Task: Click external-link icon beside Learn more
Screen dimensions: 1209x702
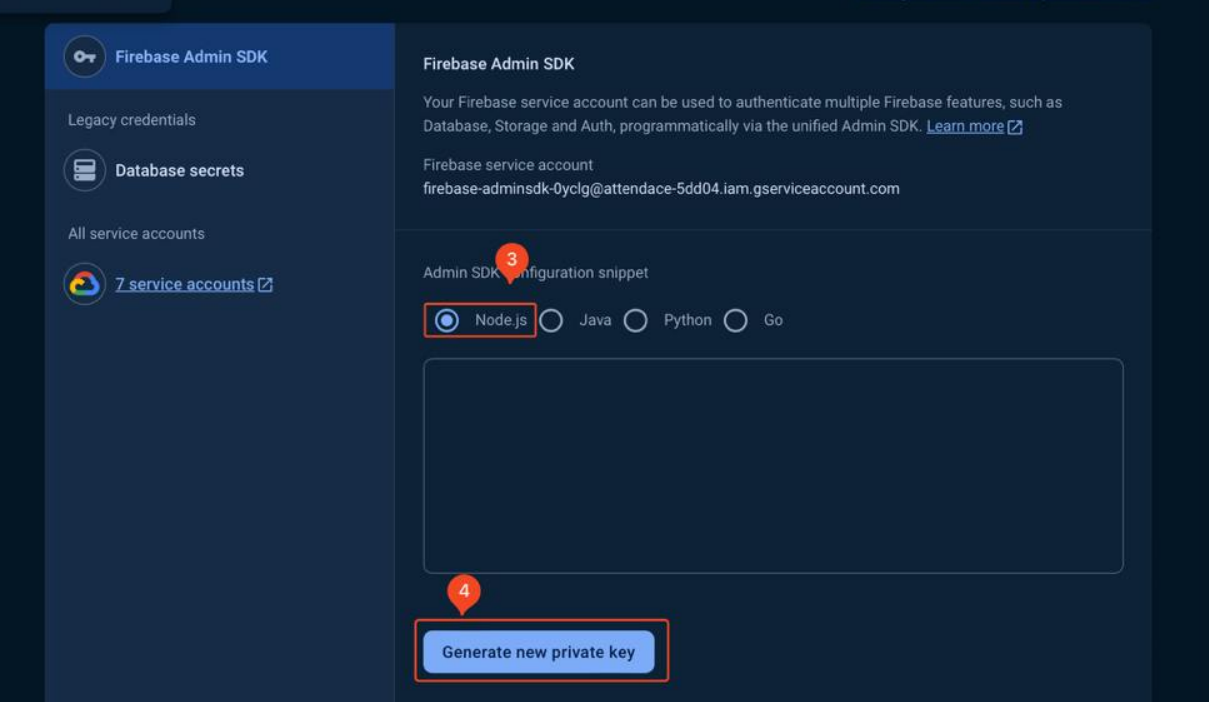Action: (1015, 127)
